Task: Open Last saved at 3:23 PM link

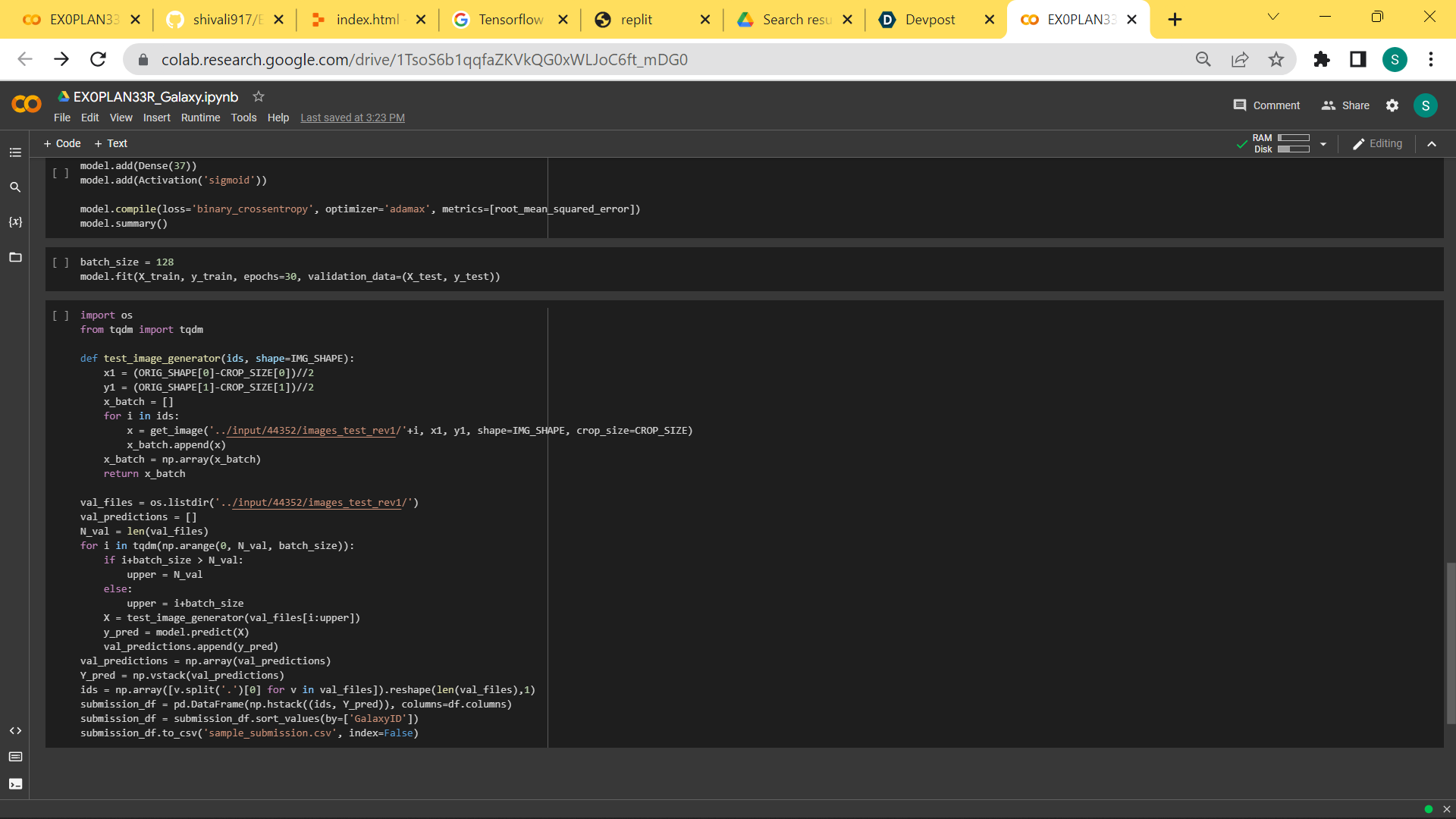Action: [x=353, y=118]
